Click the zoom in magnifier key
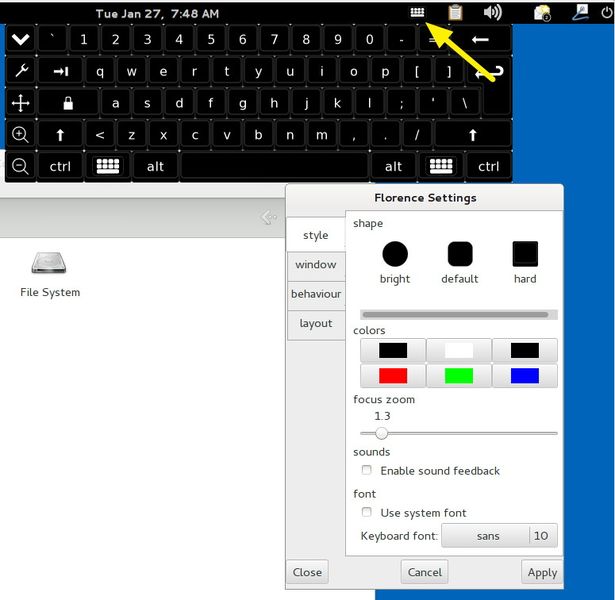 point(21,135)
